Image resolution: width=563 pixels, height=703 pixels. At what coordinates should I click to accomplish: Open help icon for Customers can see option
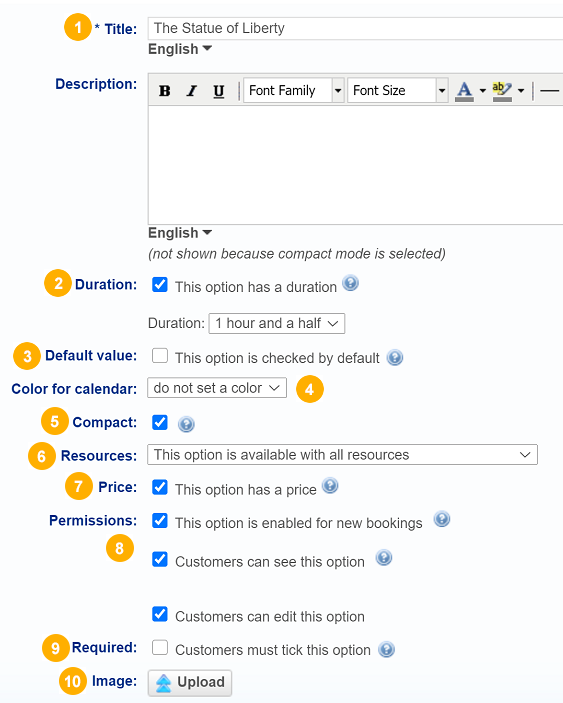(384, 558)
